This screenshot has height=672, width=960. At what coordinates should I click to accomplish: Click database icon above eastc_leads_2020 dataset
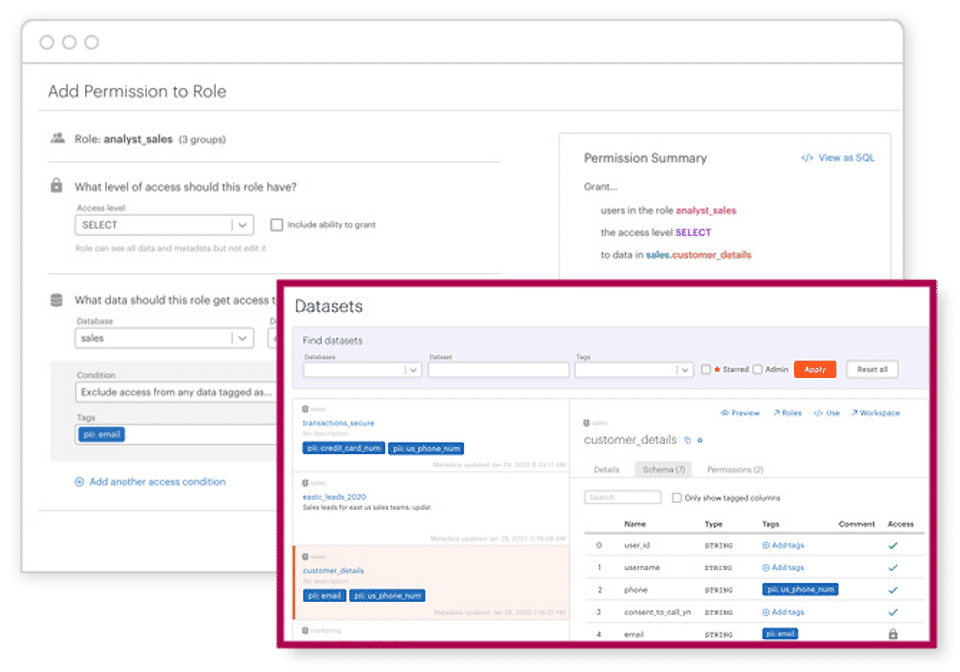305,483
